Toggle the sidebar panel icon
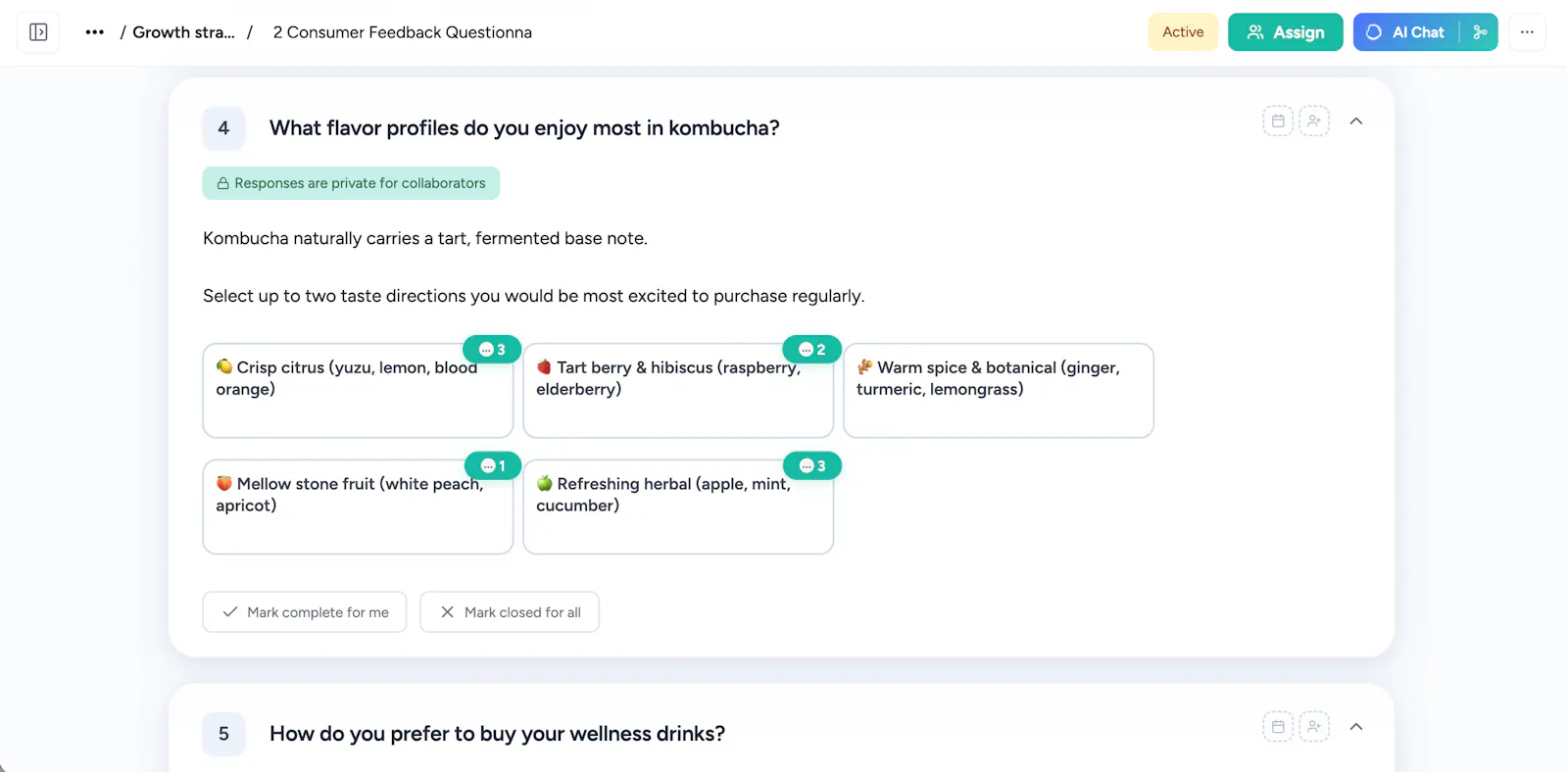Viewport: 1568px width, 772px height. pos(38,32)
